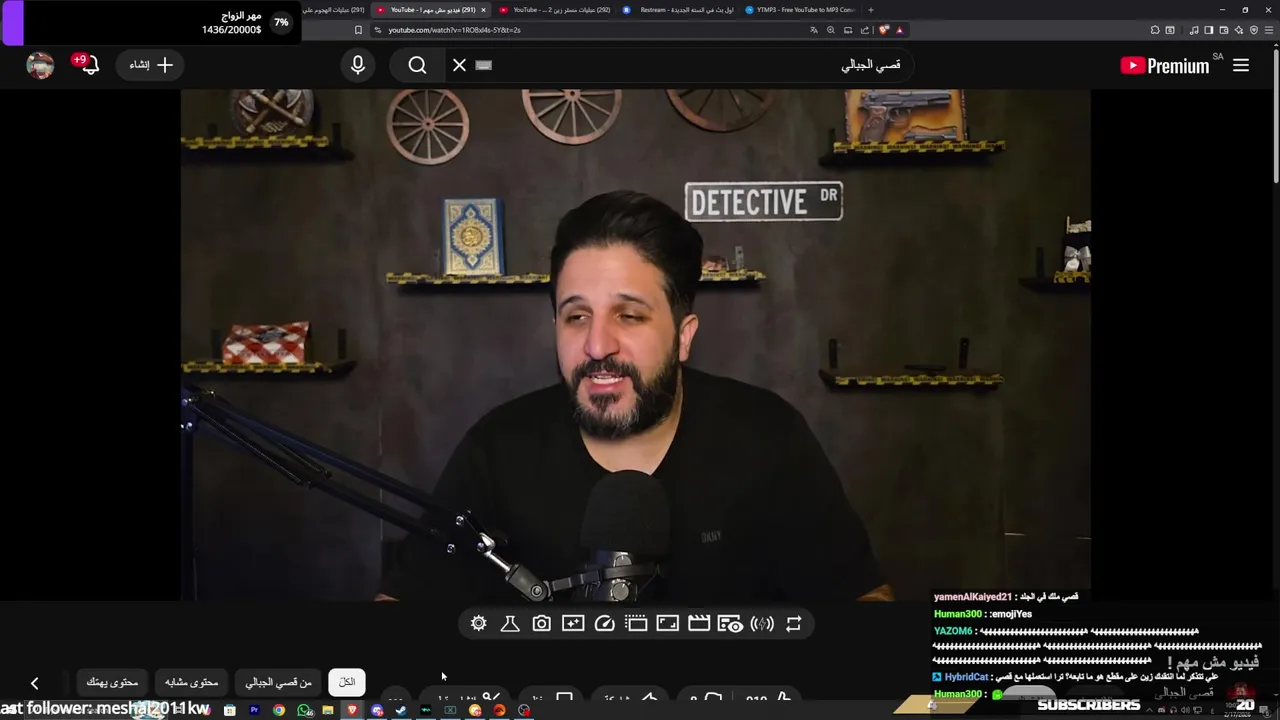This screenshot has height=720, width=1280.
Task: Open WhatsApp from the taskbar
Action: point(304,710)
